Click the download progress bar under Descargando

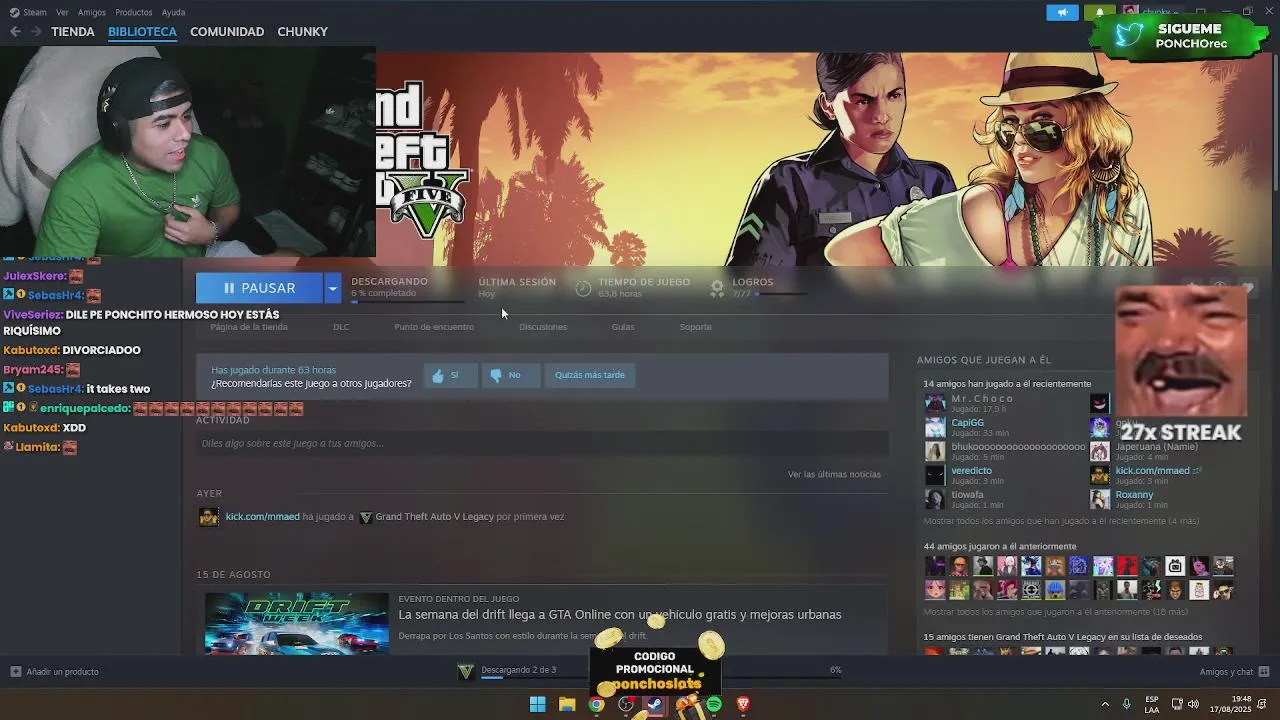pyautogui.click(x=408, y=301)
